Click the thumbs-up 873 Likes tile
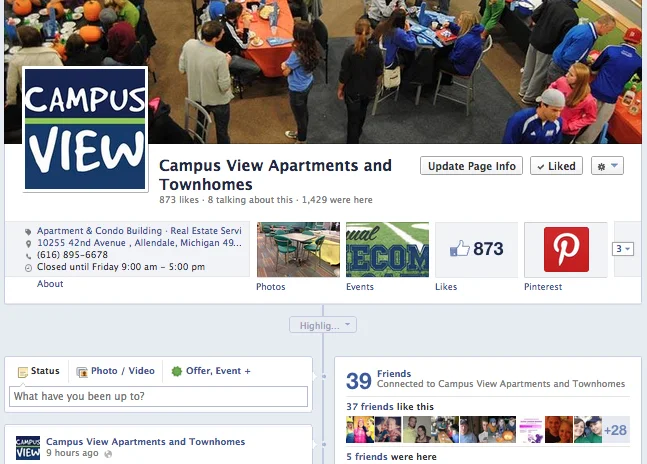 [x=476, y=249]
